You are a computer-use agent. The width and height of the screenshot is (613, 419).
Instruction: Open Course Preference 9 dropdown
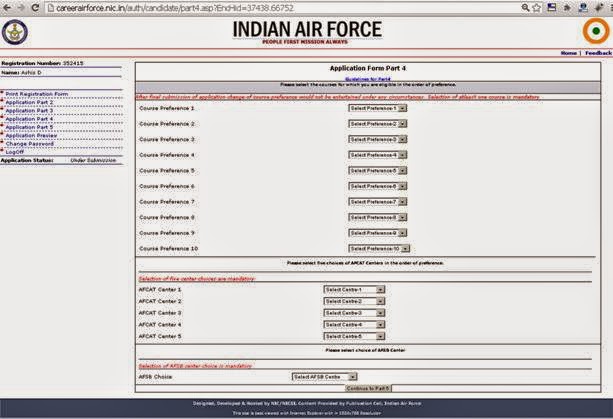(378, 233)
